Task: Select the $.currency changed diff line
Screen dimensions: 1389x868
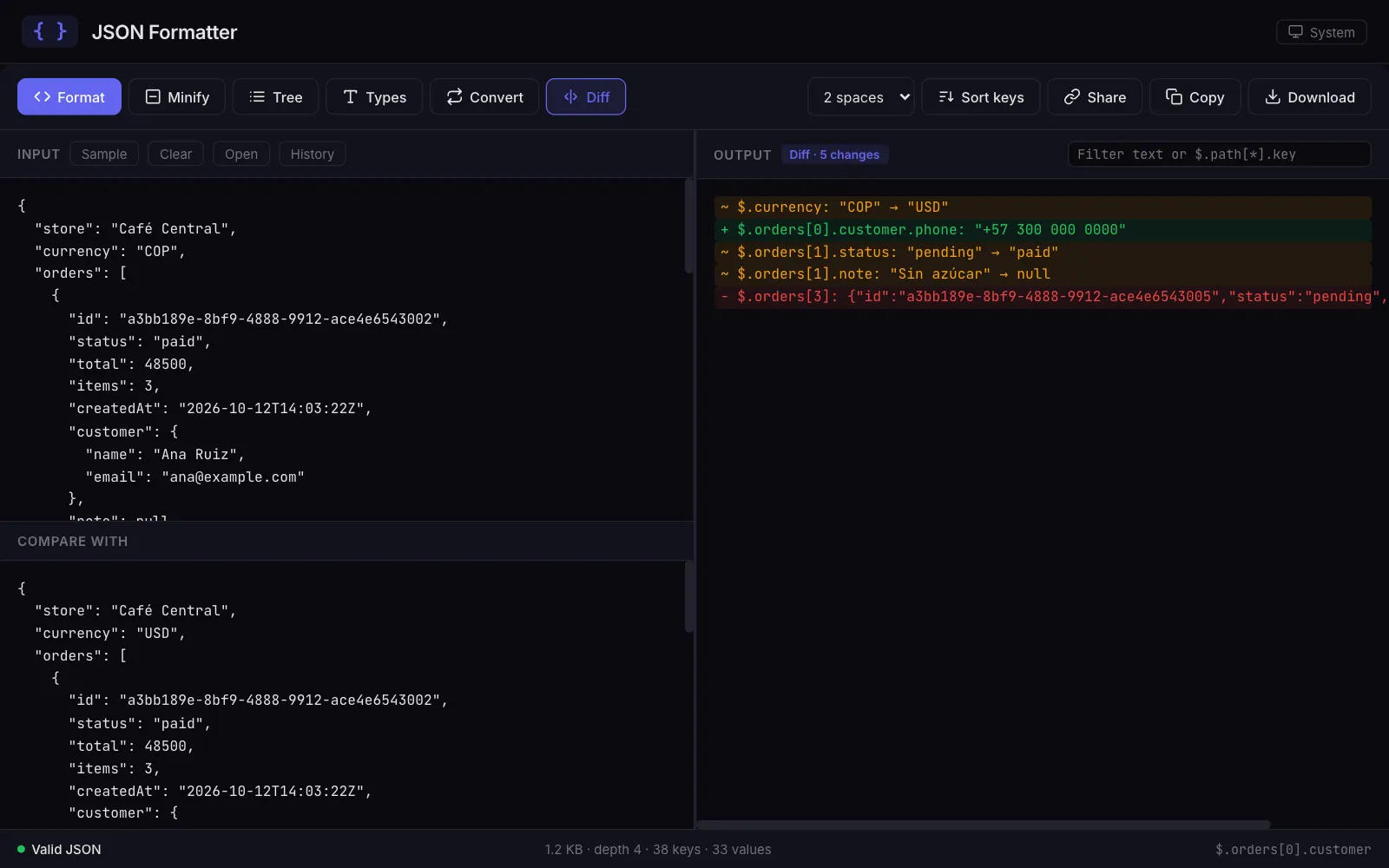Action: [1043, 207]
